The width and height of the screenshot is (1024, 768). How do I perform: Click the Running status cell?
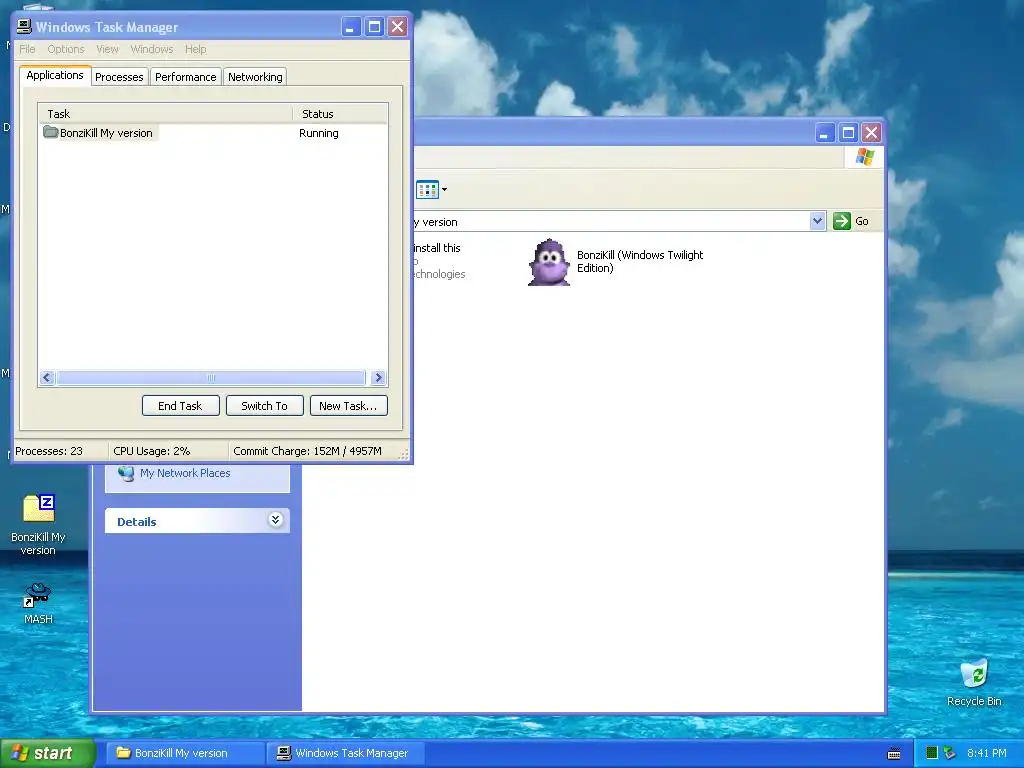coord(319,133)
